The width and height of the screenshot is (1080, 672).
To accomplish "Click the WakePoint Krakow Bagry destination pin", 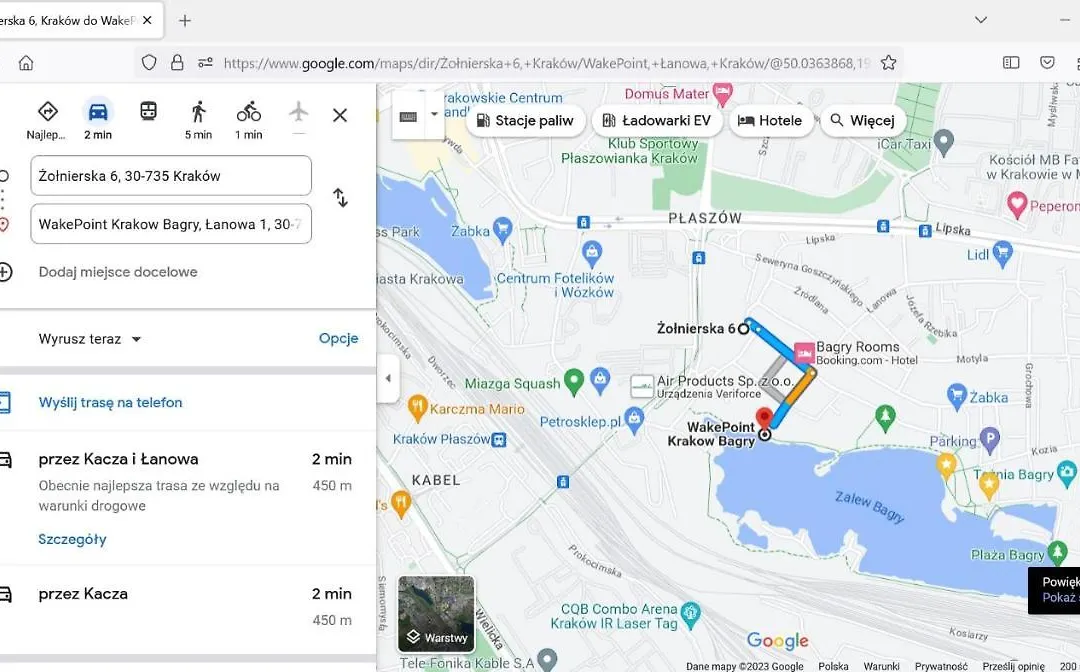I will tap(764, 418).
